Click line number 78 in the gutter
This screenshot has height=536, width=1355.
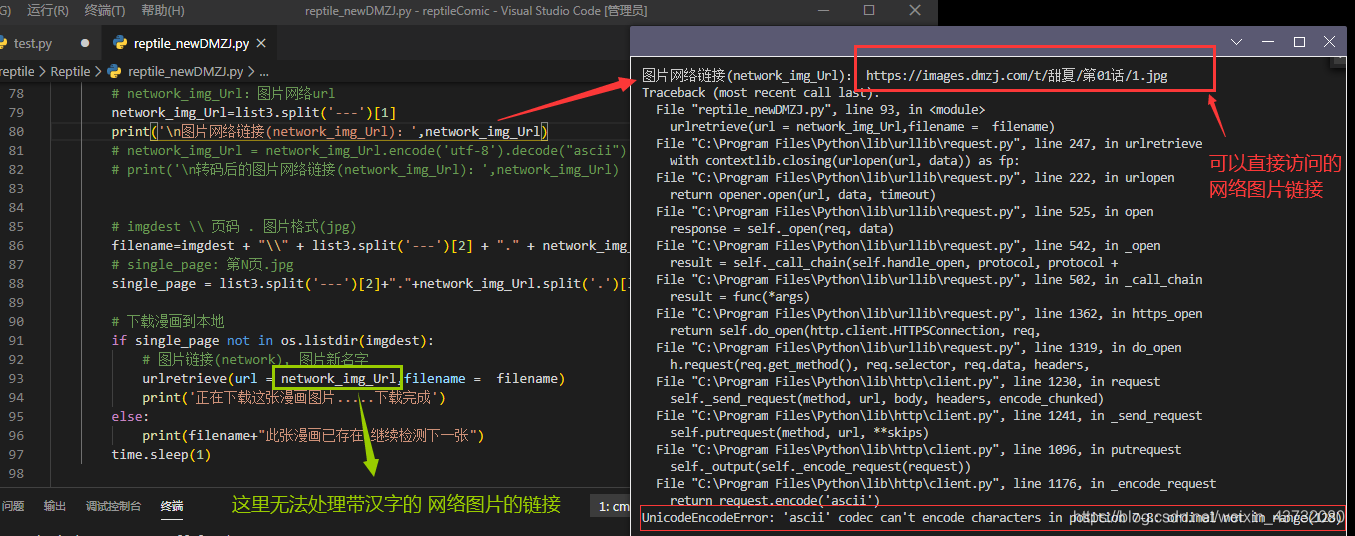click(15, 93)
